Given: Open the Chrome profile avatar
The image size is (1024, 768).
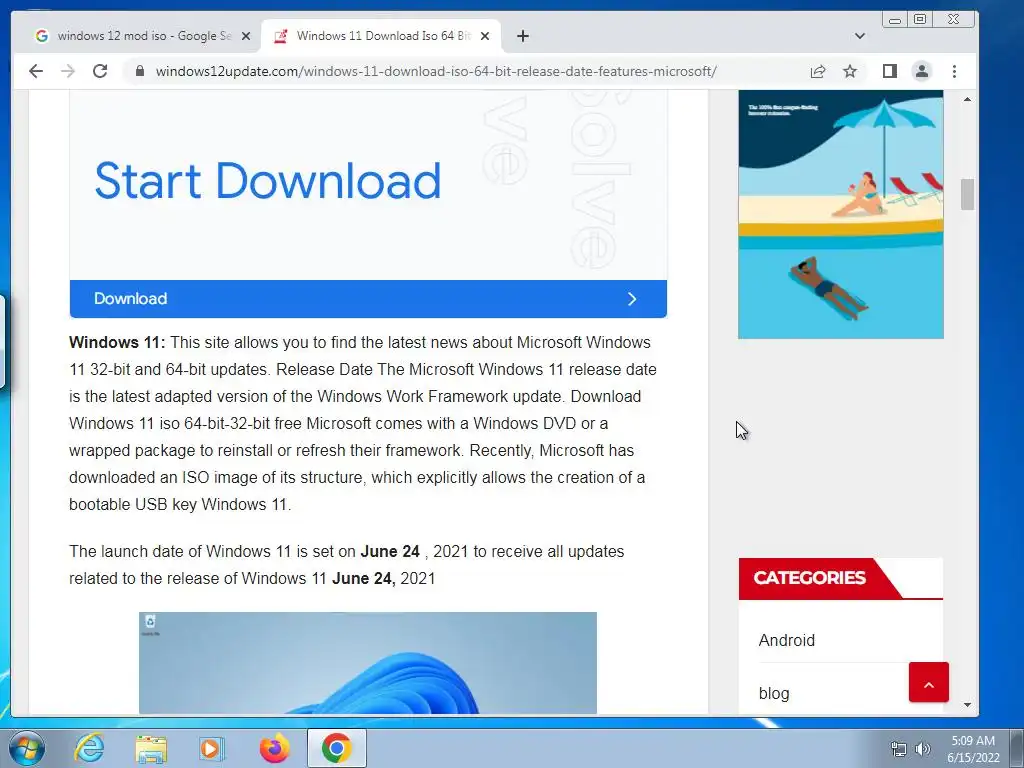Looking at the screenshot, I should point(921,71).
